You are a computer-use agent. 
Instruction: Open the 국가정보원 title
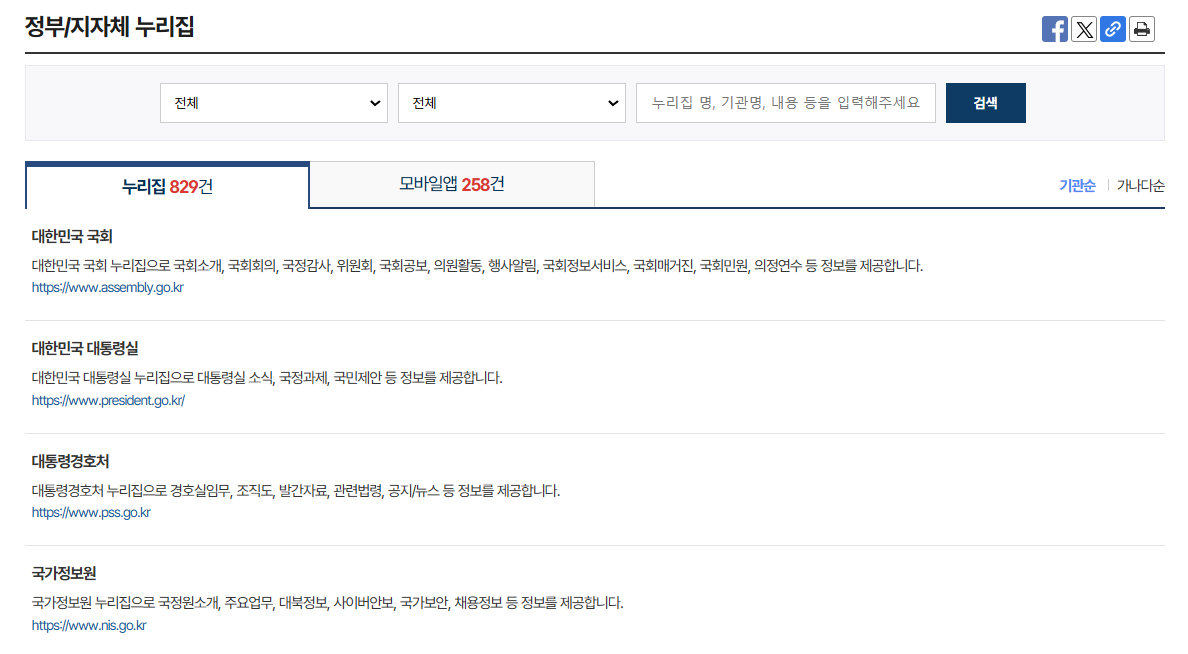(x=64, y=574)
